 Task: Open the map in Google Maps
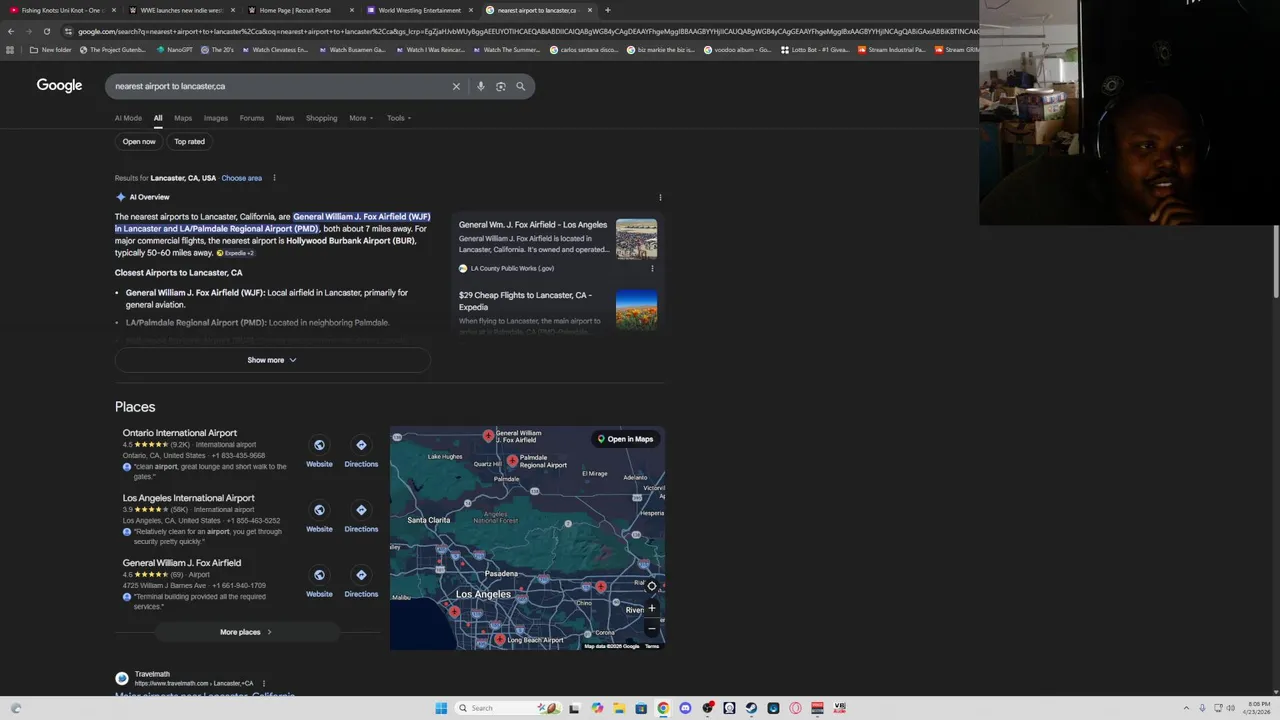click(625, 439)
